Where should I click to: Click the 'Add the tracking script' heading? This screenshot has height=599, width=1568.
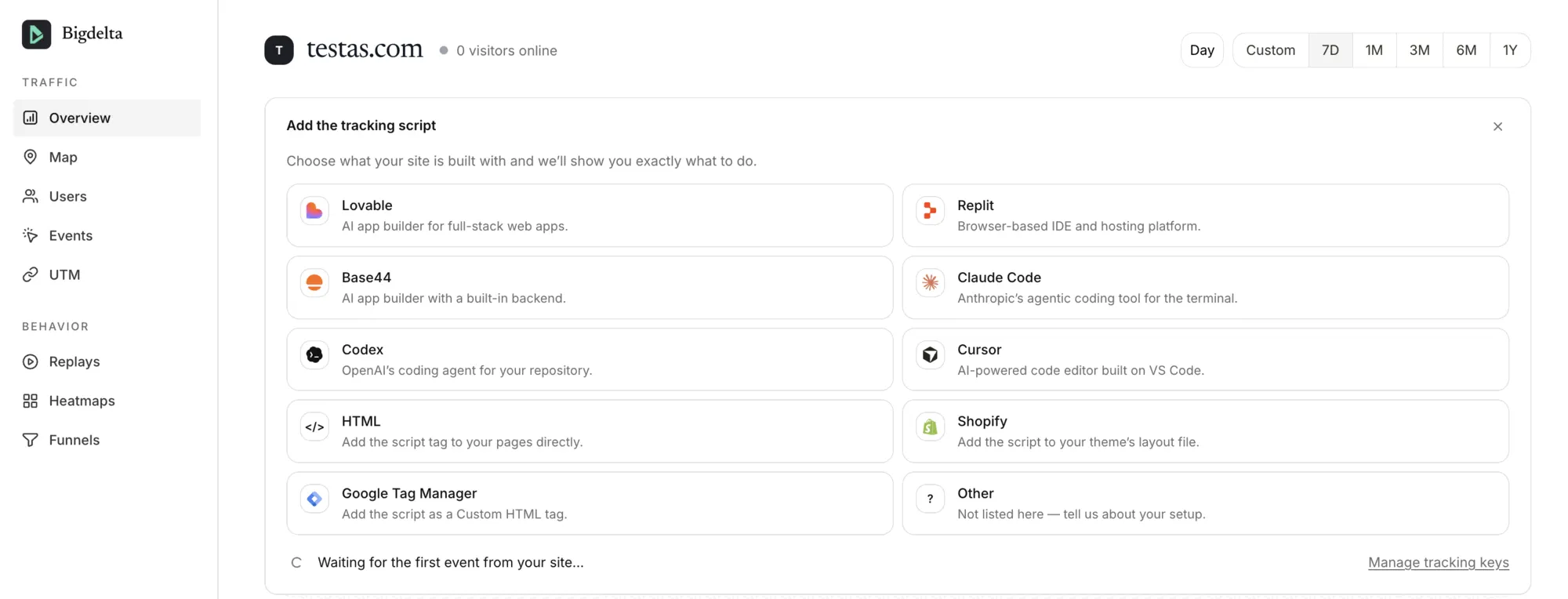pyautogui.click(x=361, y=125)
